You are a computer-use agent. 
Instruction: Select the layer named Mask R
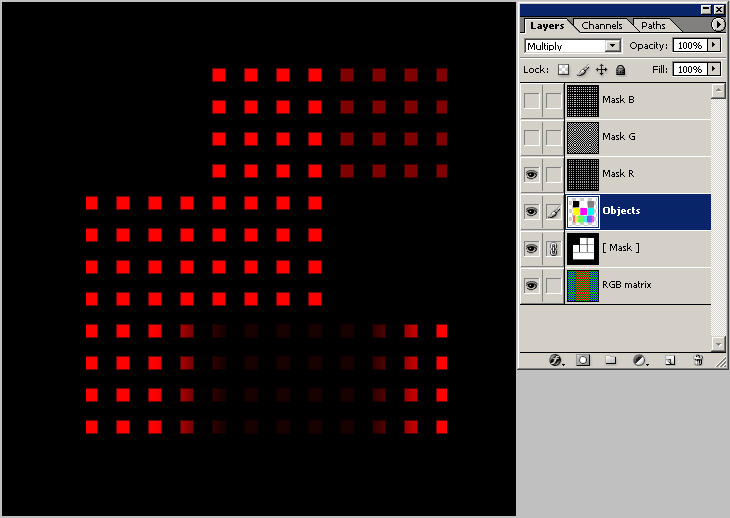[x=618, y=174]
